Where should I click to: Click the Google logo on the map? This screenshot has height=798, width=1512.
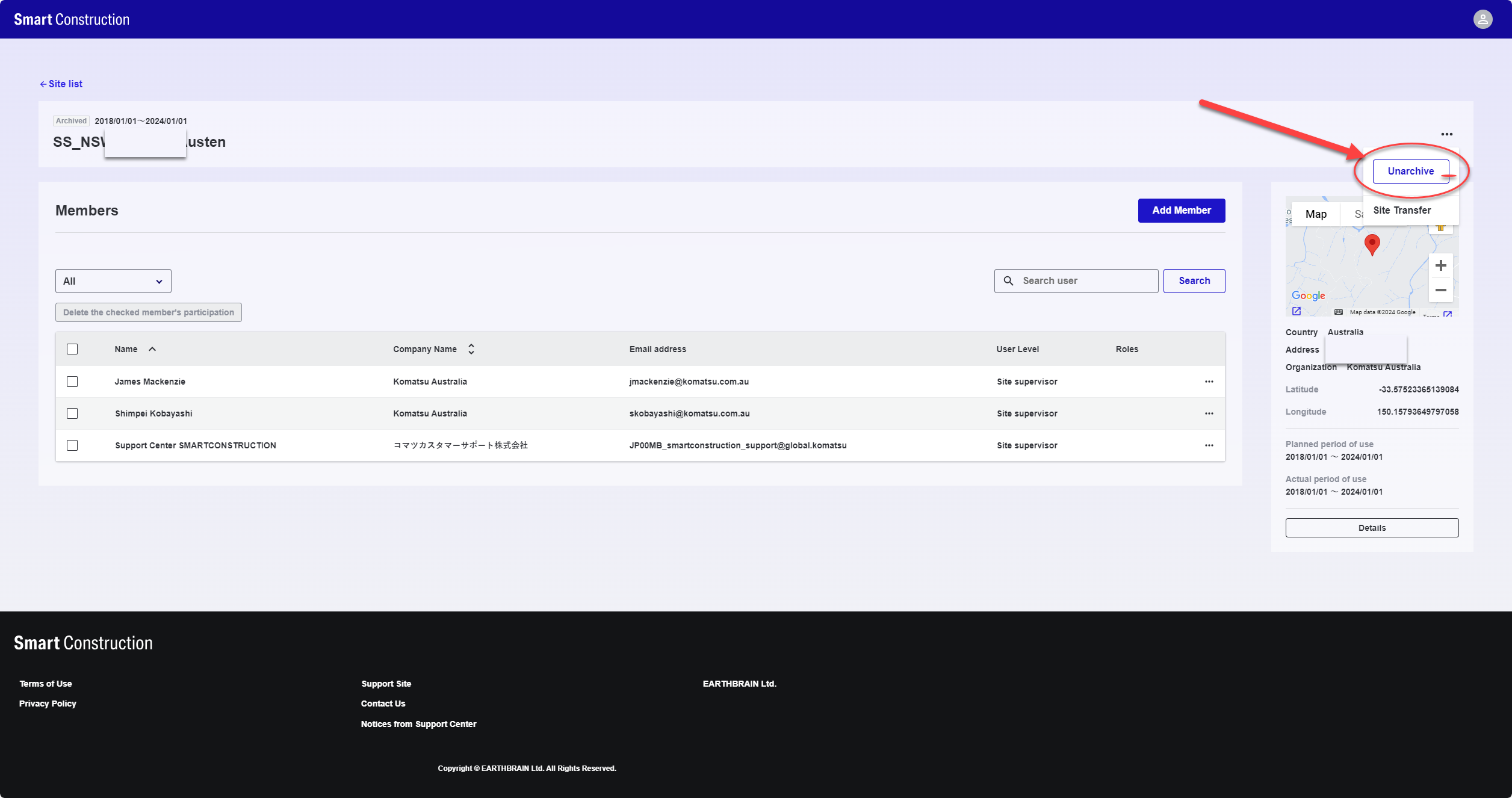coord(1308,295)
